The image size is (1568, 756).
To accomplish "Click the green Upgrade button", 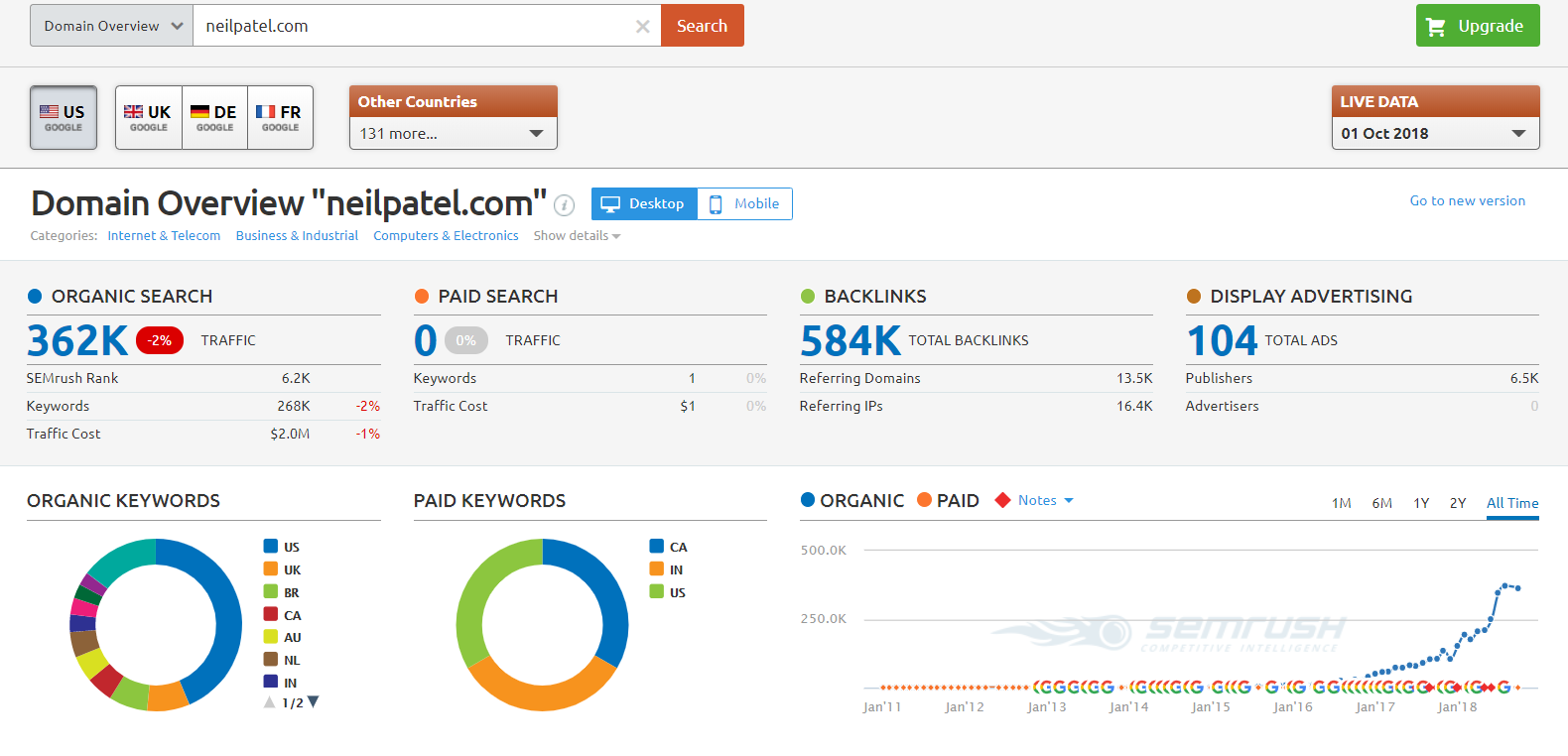I will point(1478,26).
